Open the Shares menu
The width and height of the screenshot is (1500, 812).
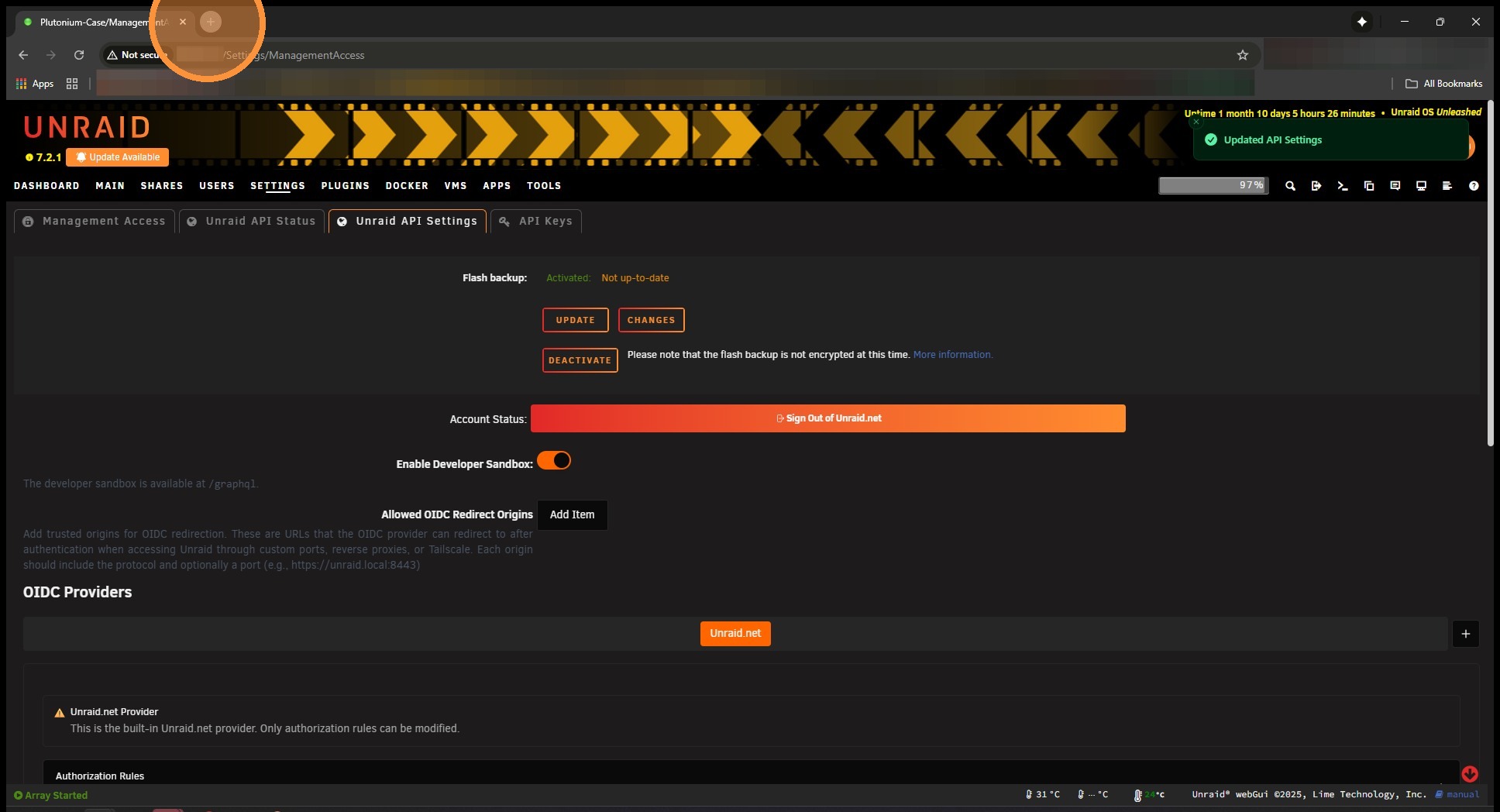click(162, 186)
